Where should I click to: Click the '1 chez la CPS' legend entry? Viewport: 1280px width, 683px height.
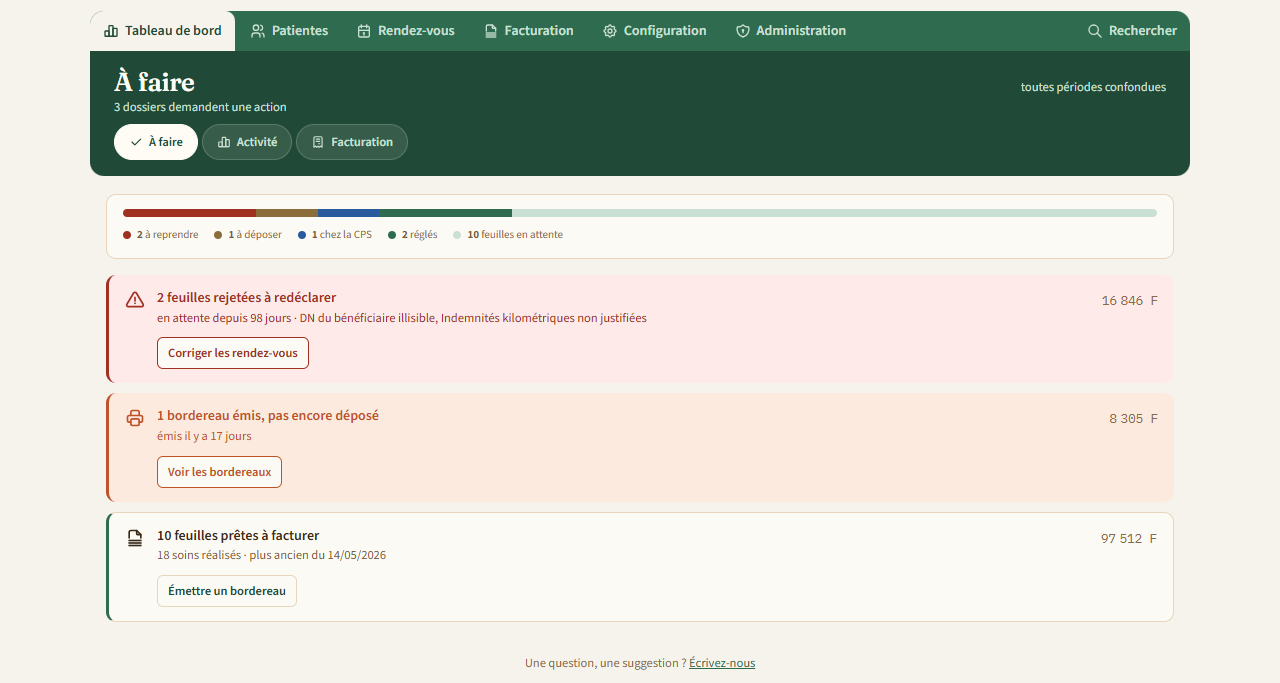[x=335, y=235]
